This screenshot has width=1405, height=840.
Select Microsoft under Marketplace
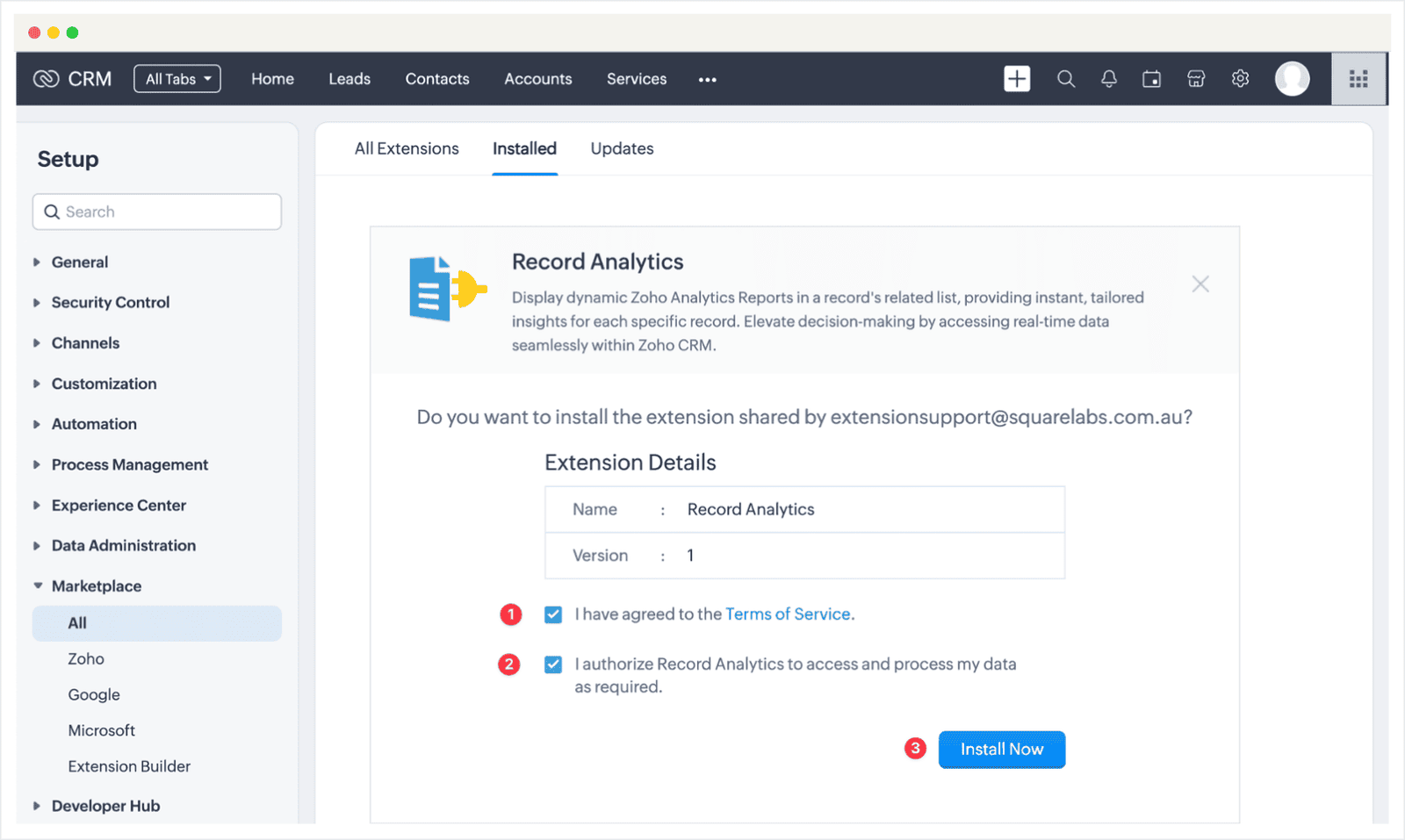pos(102,731)
